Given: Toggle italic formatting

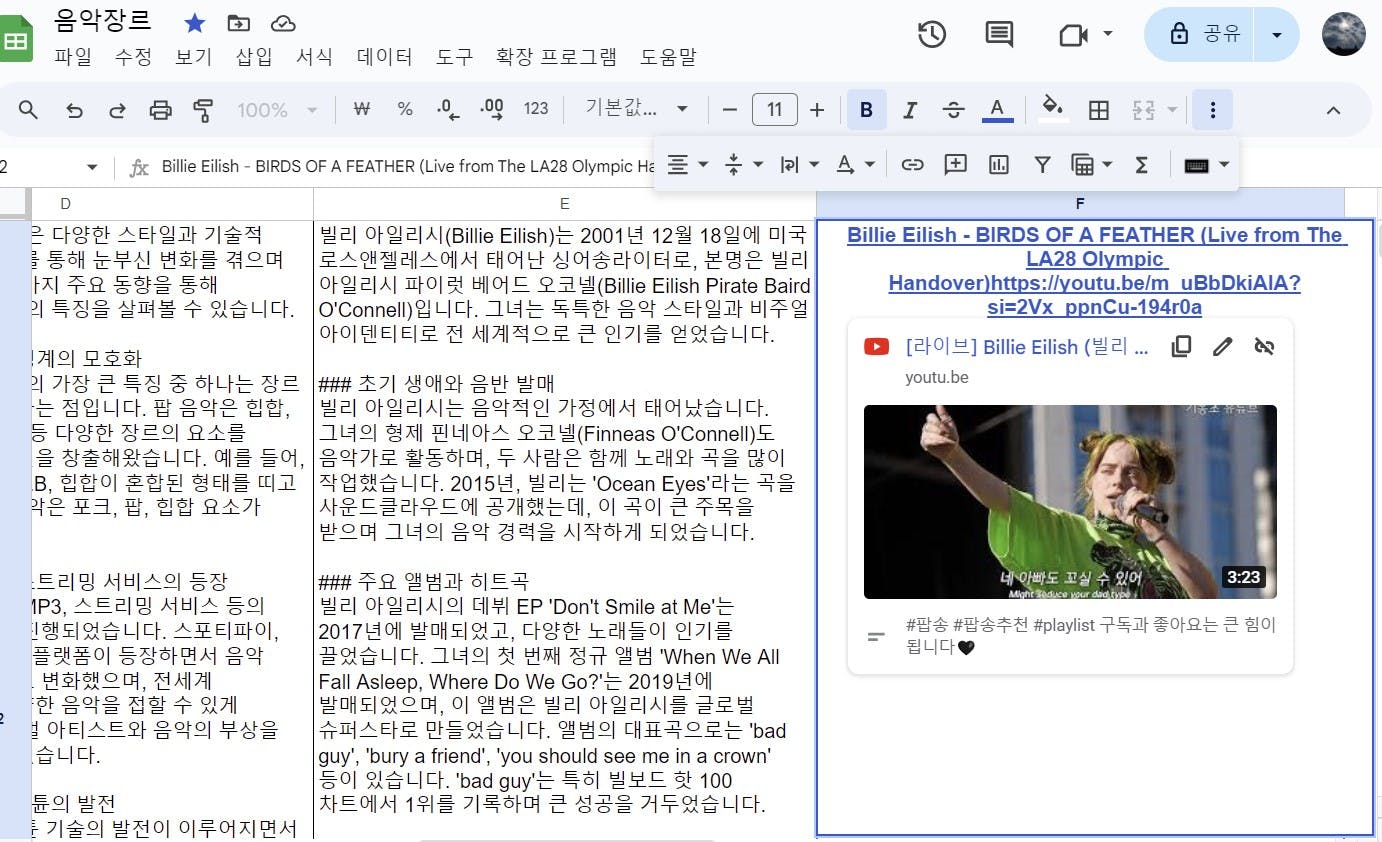Looking at the screenshot, I should tap(910, 110).
